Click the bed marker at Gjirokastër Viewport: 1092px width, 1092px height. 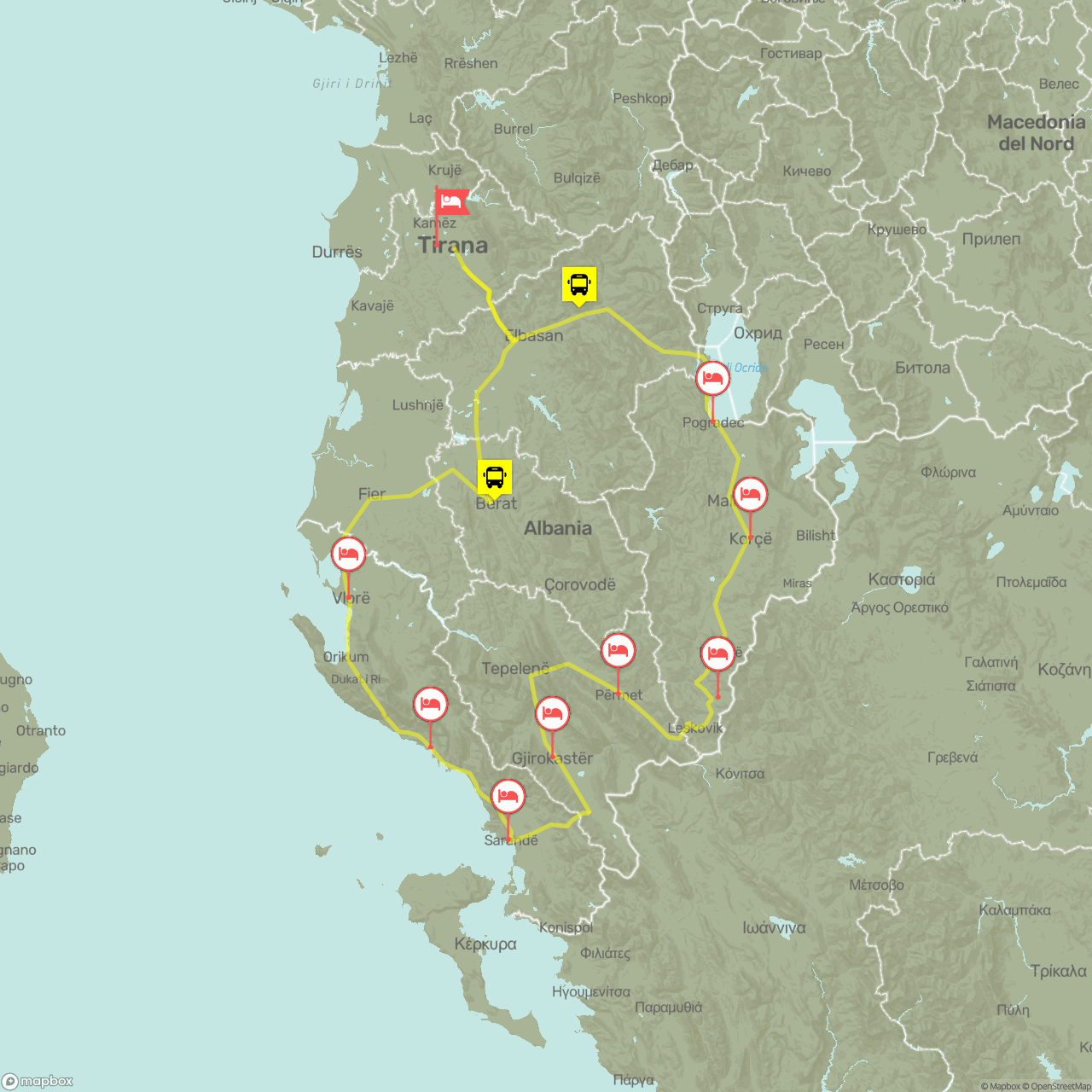[552, 713]
